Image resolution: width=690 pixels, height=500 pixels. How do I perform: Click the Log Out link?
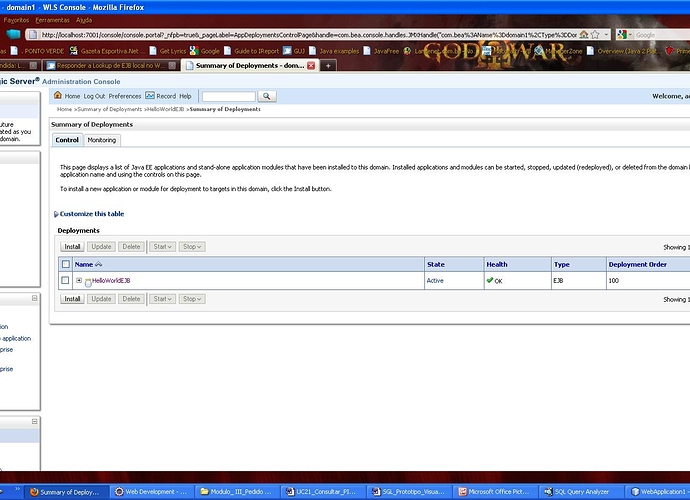(94, 96)
